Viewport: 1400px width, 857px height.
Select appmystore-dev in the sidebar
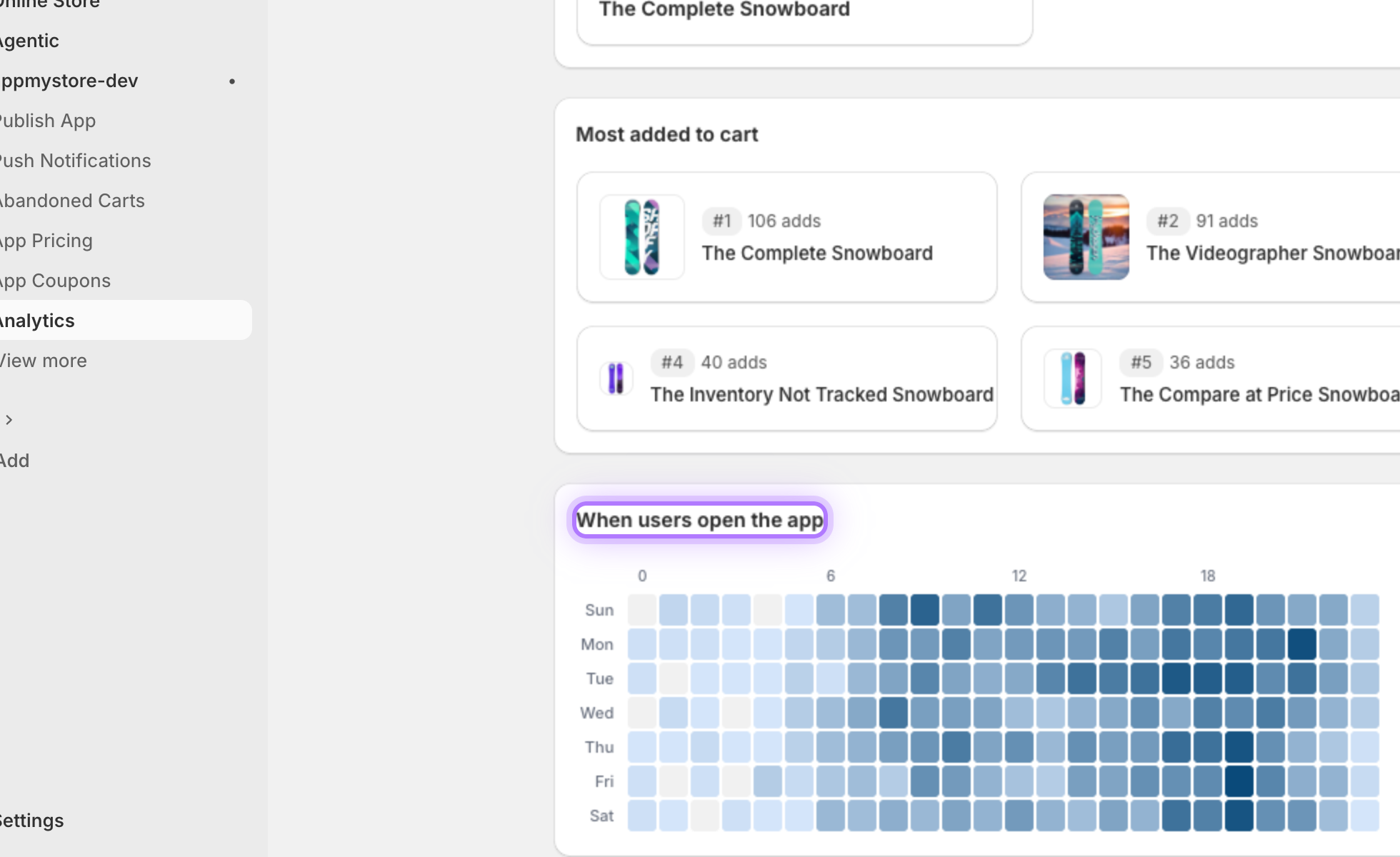tap(69, 81)
